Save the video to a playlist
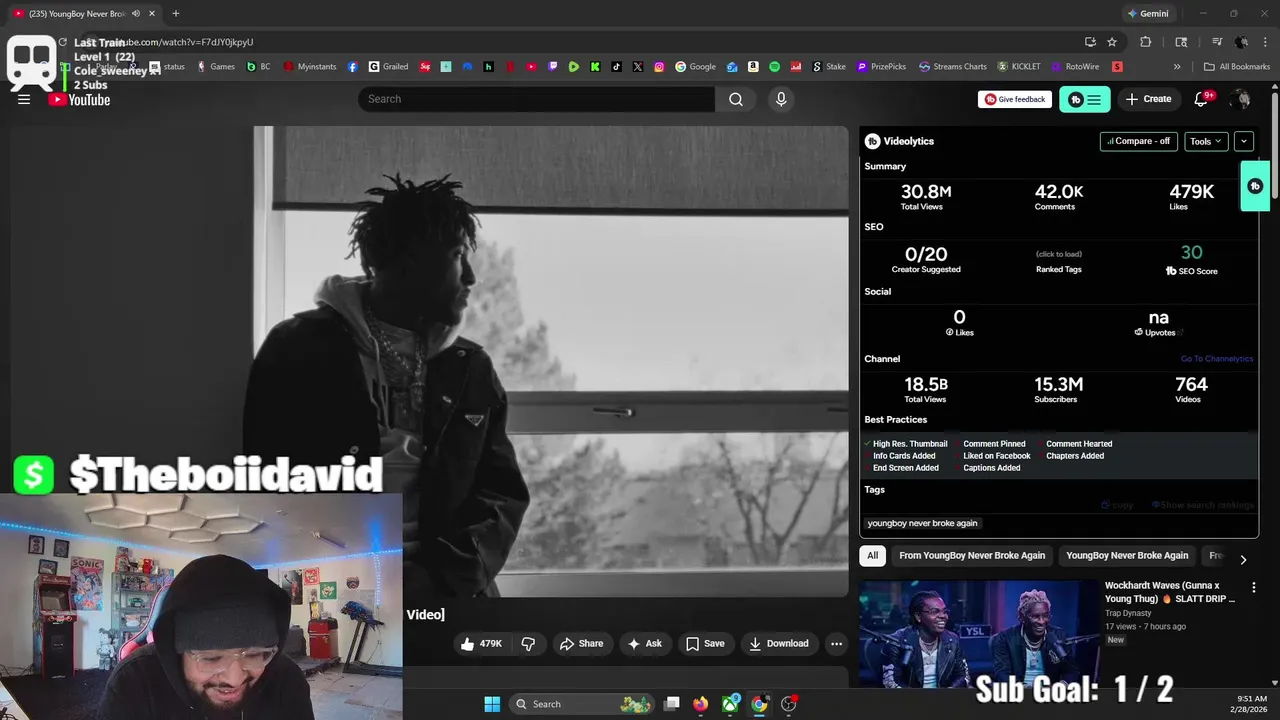The width and height of the screenshot is (1280, 720). tap(705, 644)
